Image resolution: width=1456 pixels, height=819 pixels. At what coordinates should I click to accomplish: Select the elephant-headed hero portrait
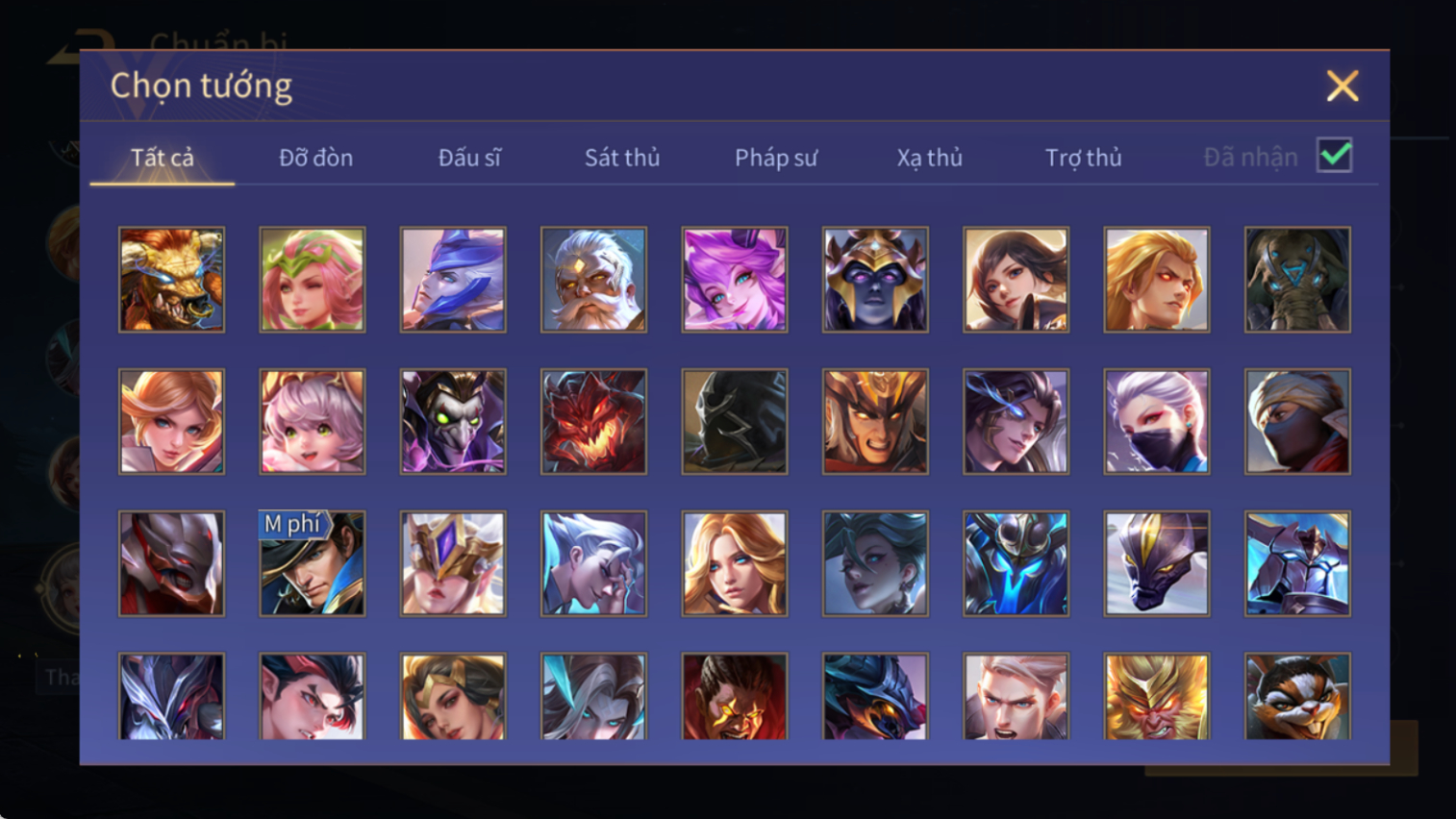1297,280
